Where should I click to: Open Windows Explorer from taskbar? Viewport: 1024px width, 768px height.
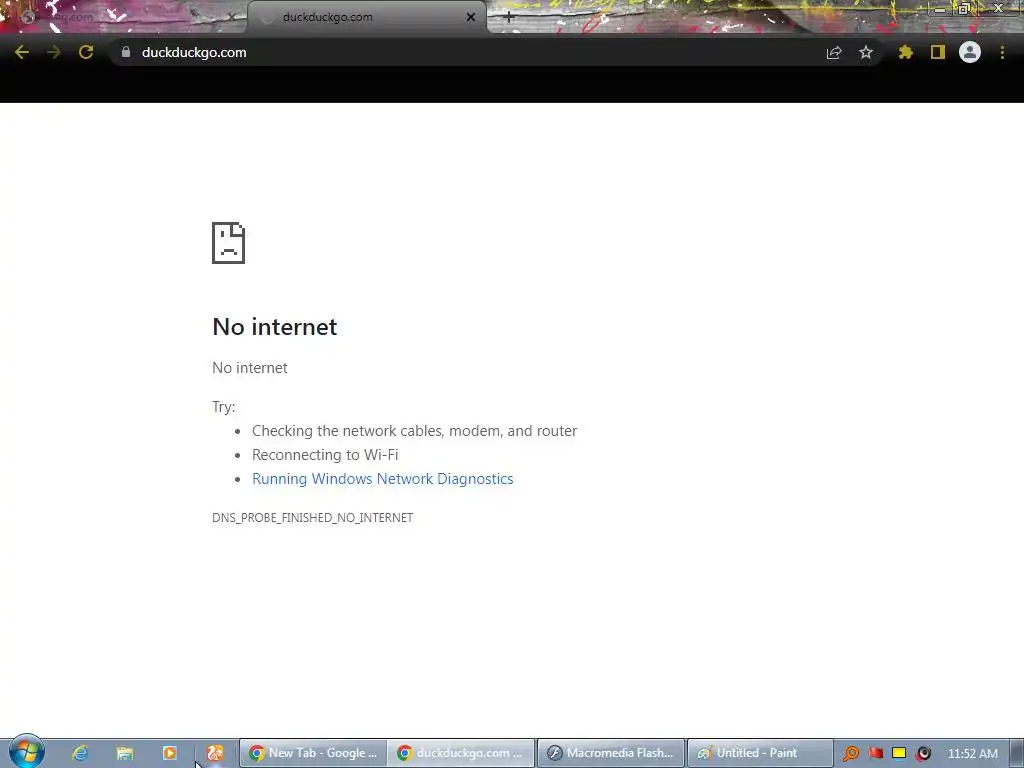(x=125, y=753)
